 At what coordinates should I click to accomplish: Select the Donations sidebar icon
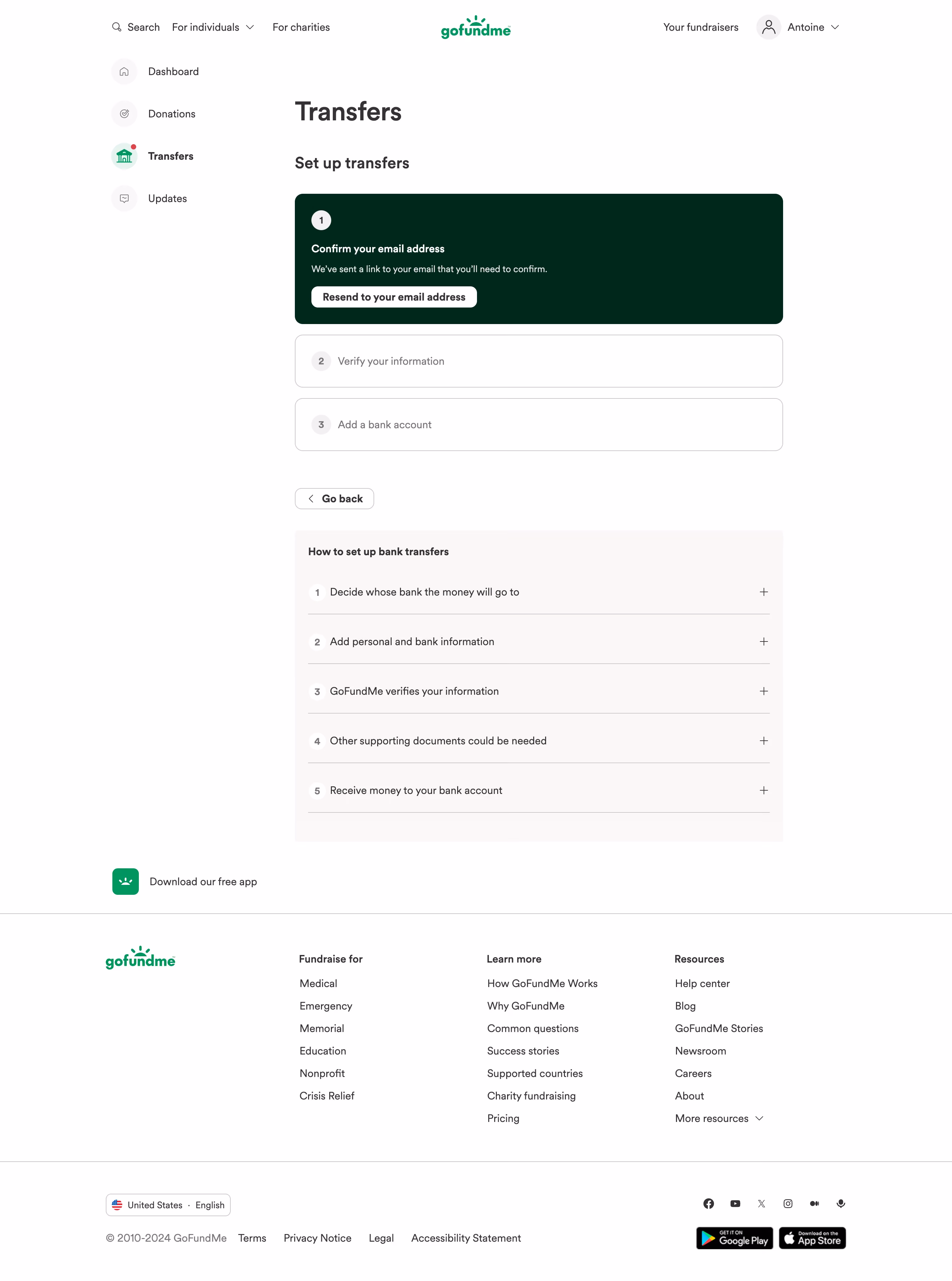(x=124, y=113)
